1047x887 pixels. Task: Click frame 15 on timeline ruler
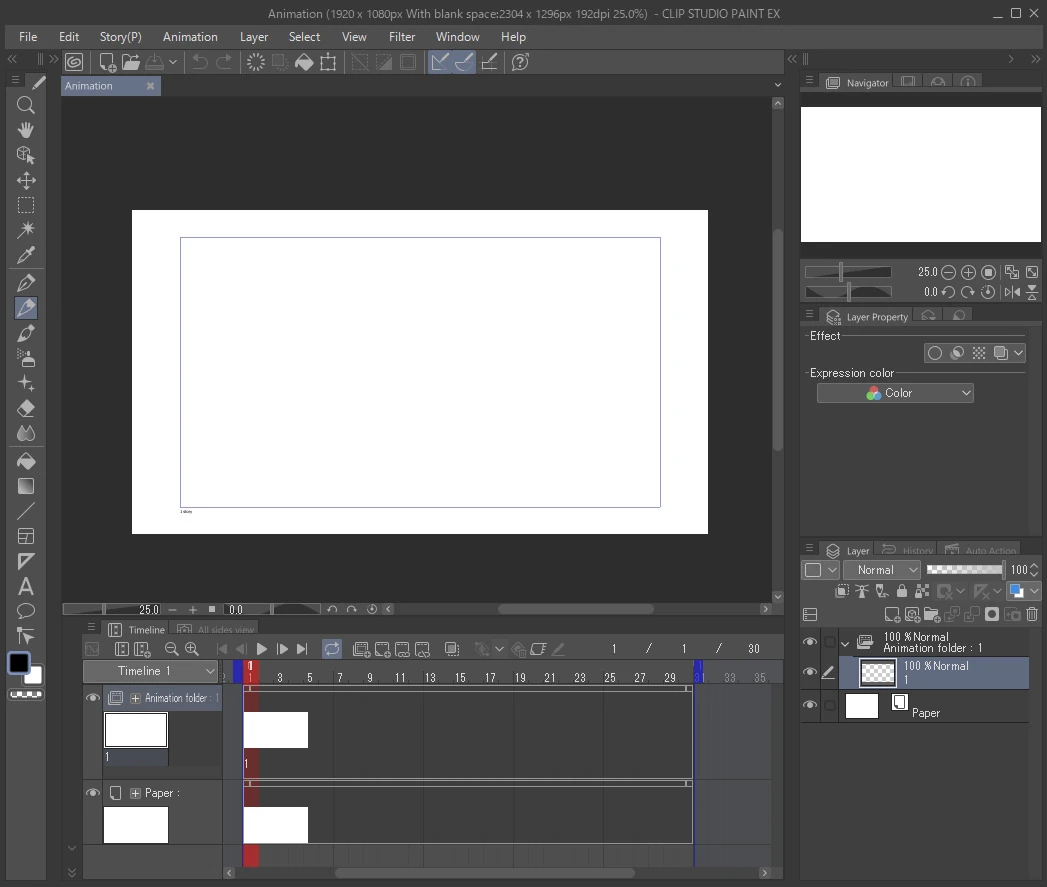coord(460,678)
